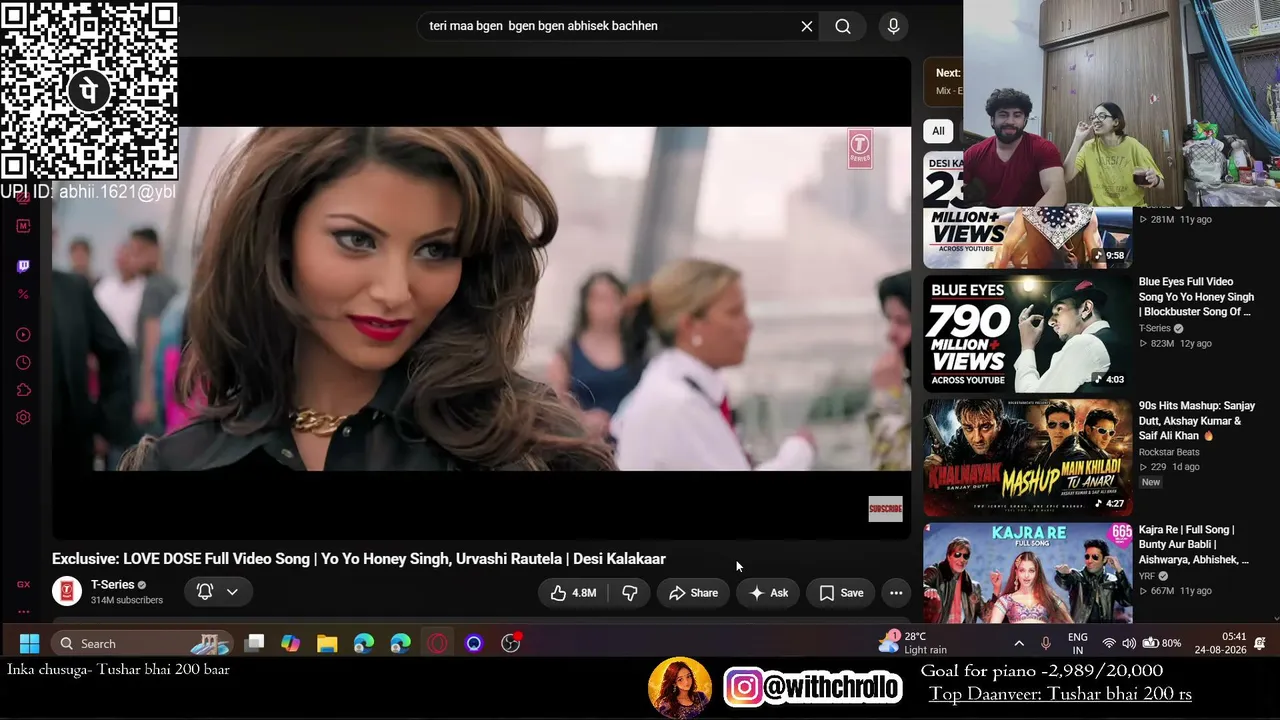
Task: Open the volume control in tray
Action: coord(1129,643)
